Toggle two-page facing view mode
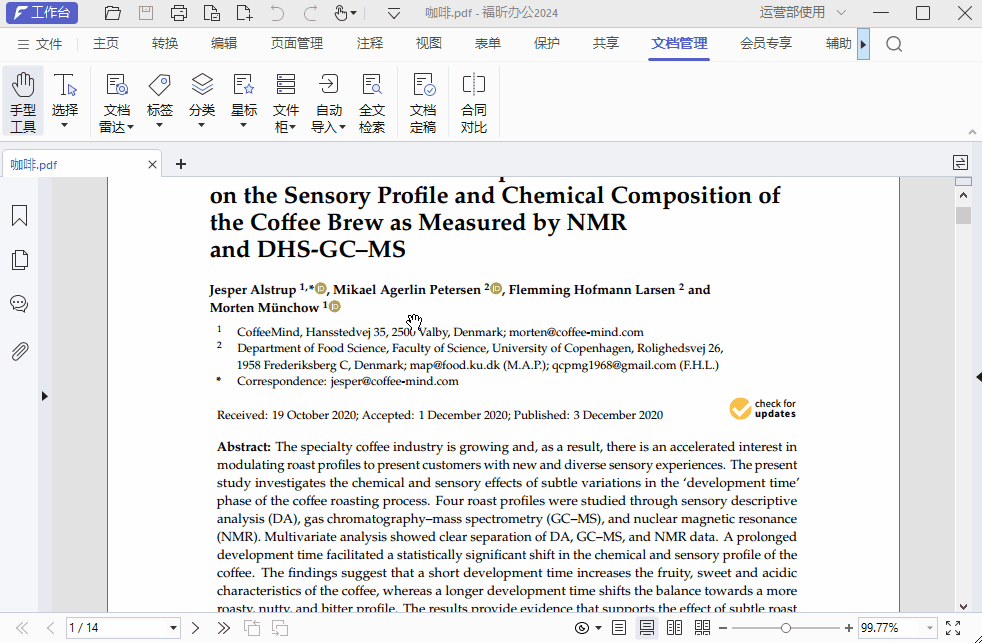The height and width of the screenshot is (643, 982). pyautogui.click(x=675, y=628)
